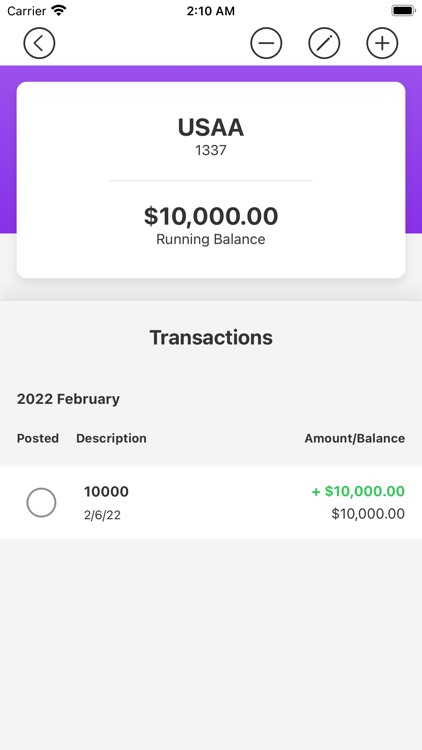
Task: Toggle posted circle for 10000 transaction
Action: coord(41,502)
